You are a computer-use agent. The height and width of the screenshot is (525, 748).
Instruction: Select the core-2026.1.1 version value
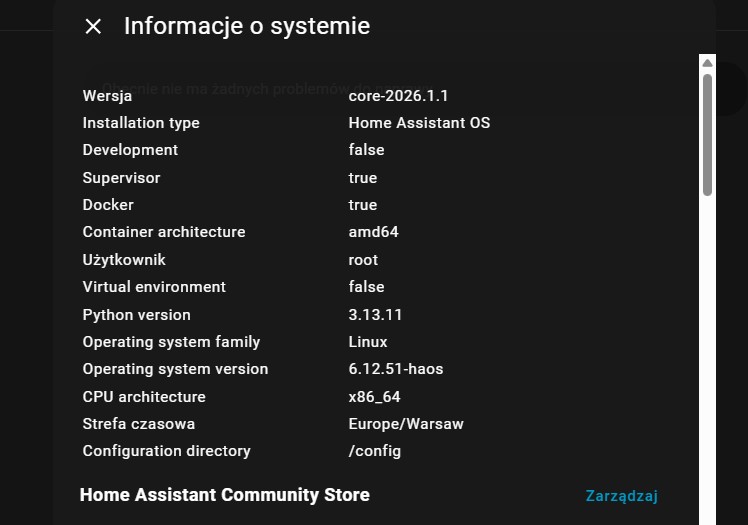tap(398, 96)
